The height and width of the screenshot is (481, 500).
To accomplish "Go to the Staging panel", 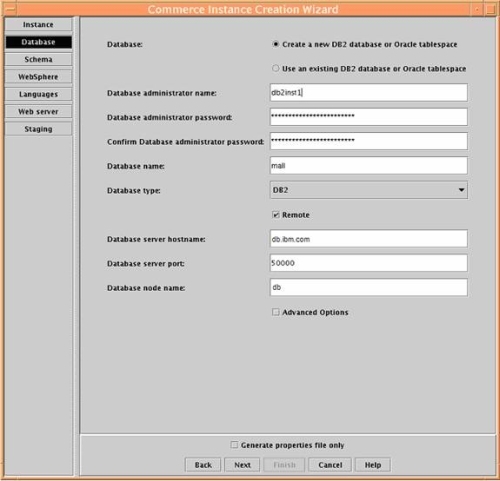I will coord(38,129).
